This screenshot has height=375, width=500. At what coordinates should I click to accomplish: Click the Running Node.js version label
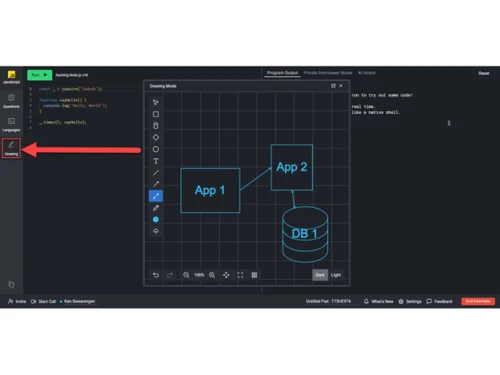[x=72, y=75]
